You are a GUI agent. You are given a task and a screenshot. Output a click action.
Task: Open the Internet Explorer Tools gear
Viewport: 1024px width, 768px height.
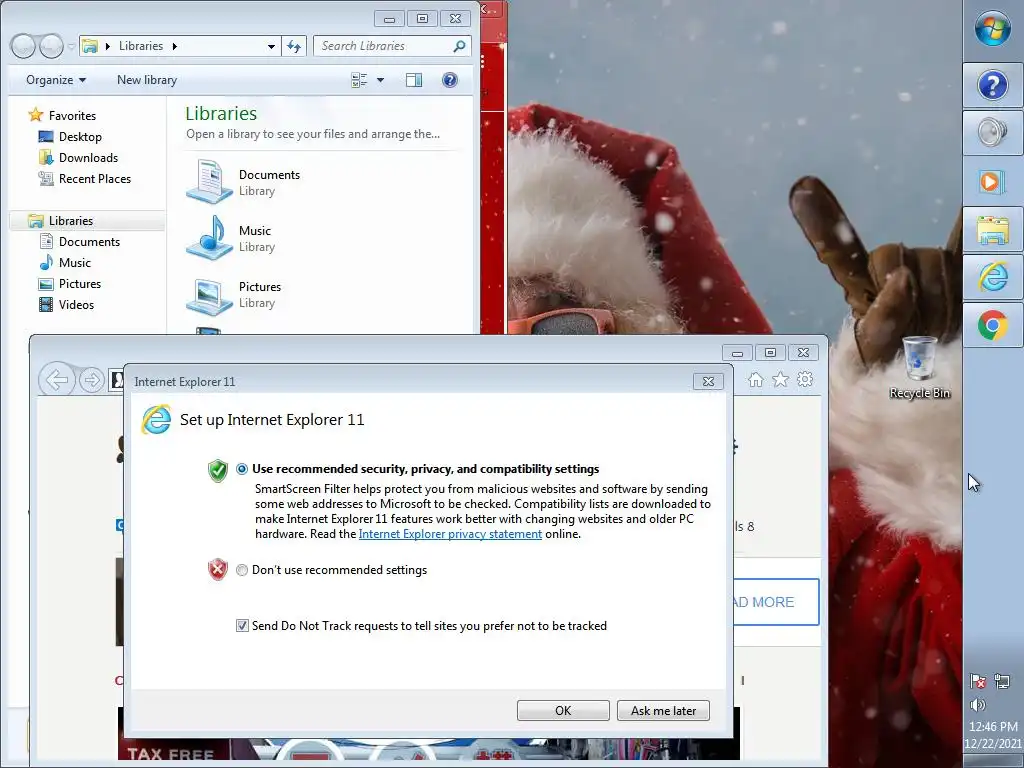805,379
